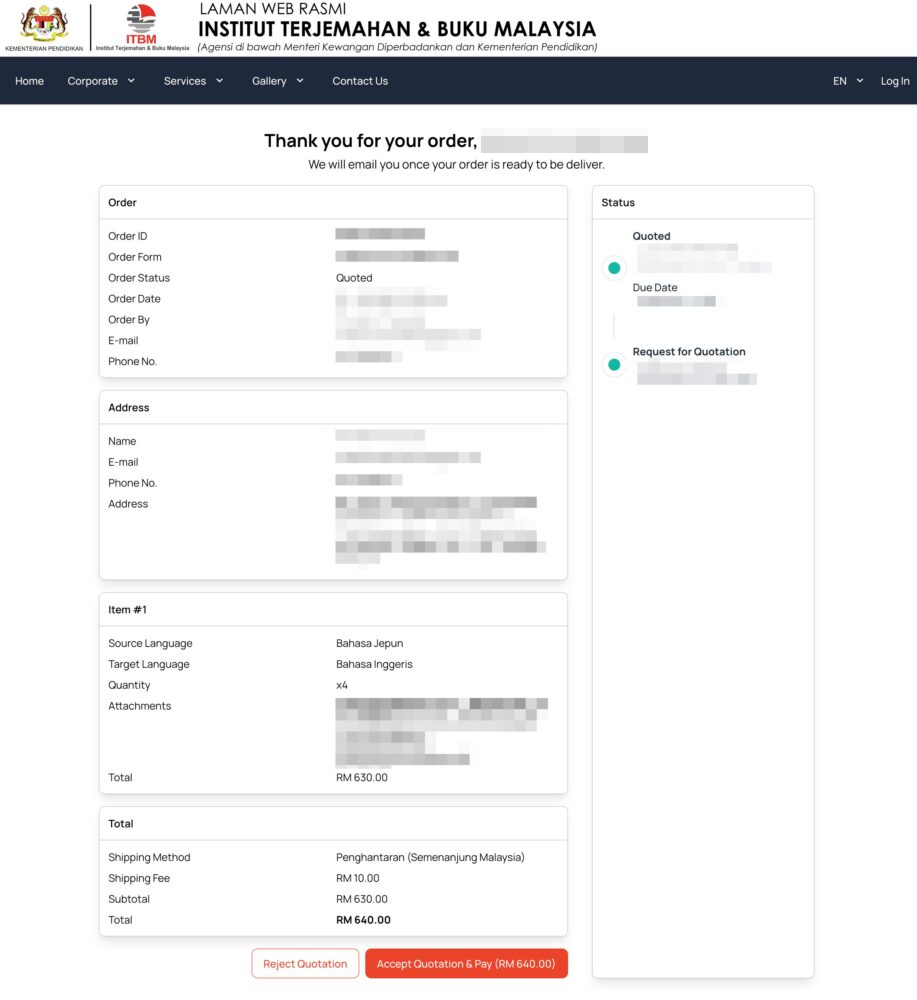Open the Contact Us page
The image size is (917, 1000).
pos(360,81)
